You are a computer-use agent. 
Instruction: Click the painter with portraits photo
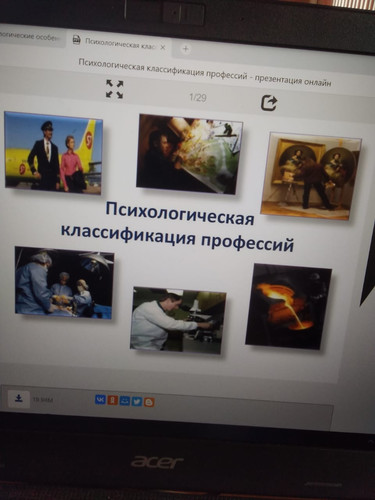(x=311, y=177)
